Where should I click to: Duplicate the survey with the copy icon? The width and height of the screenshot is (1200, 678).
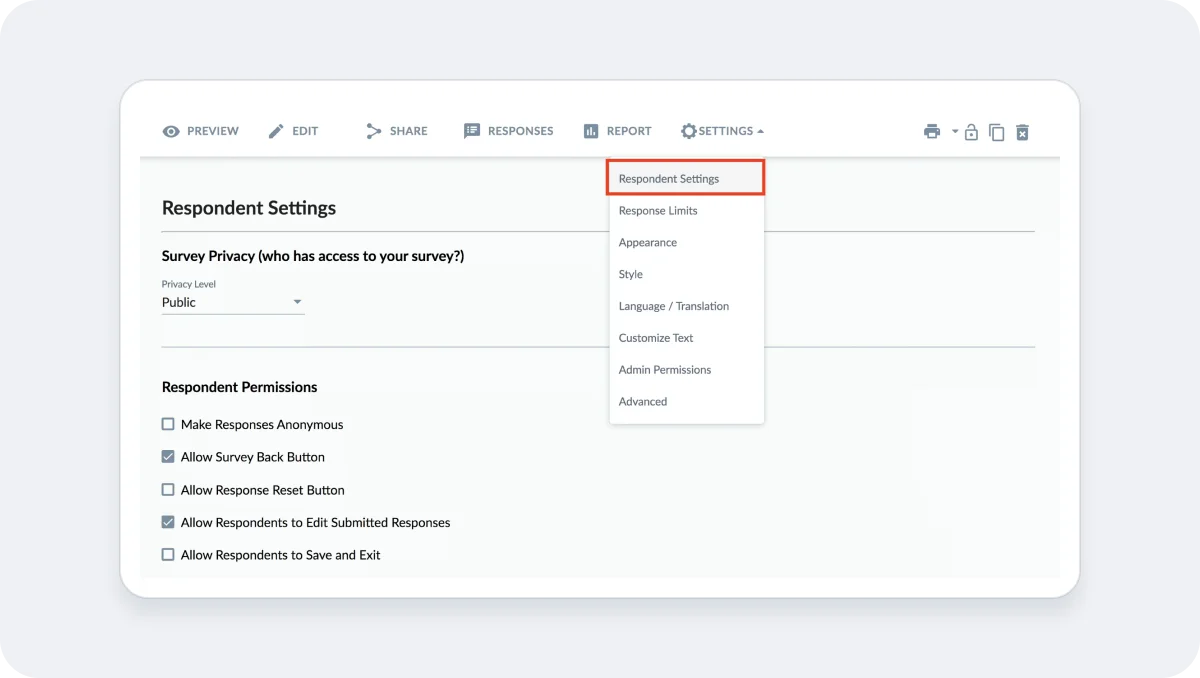coord(996,131)
